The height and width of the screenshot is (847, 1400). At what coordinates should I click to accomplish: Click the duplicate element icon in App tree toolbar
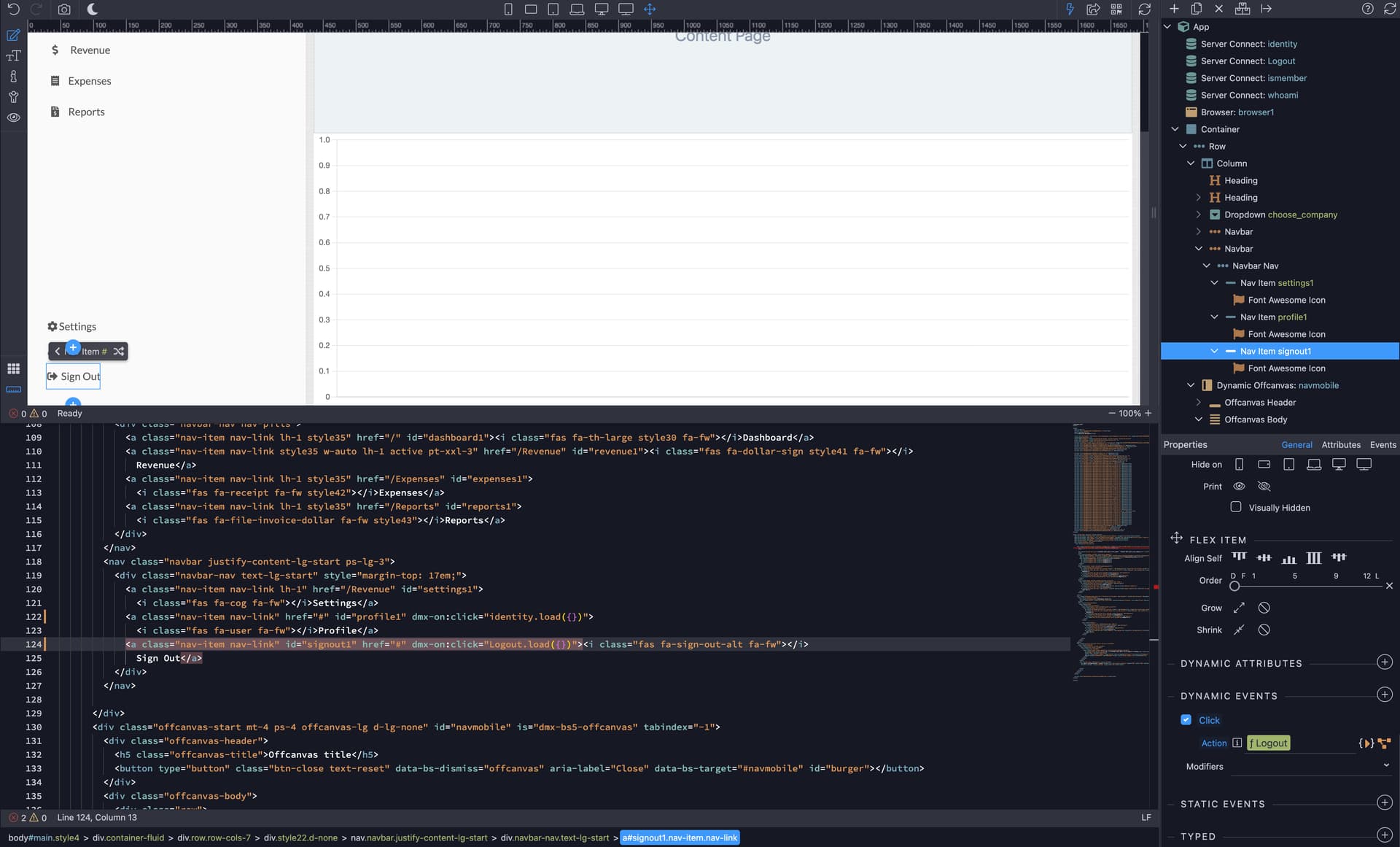1197,9
